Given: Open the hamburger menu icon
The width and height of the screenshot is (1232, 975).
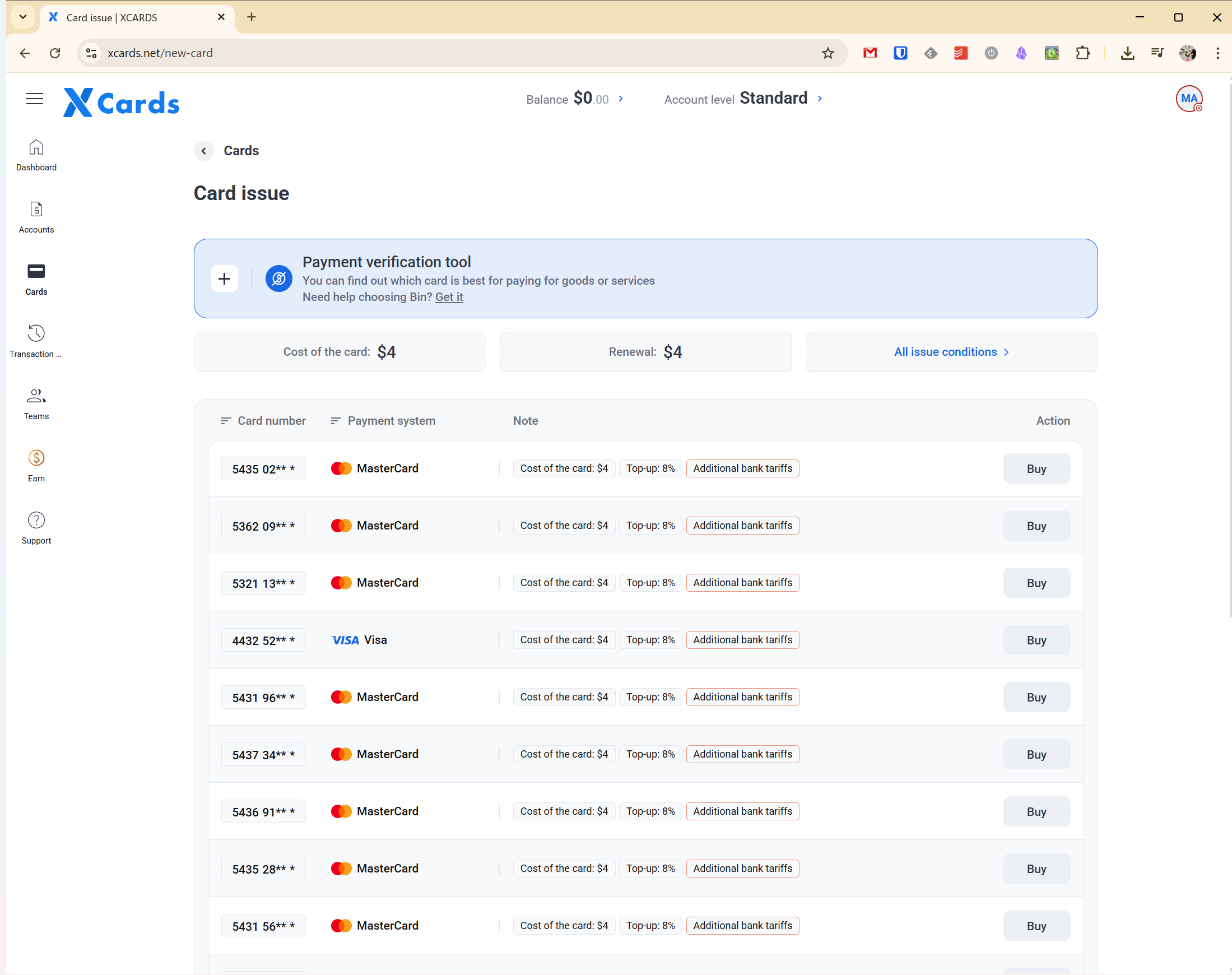Looking at the screenshot, I should tap(34, 99).
